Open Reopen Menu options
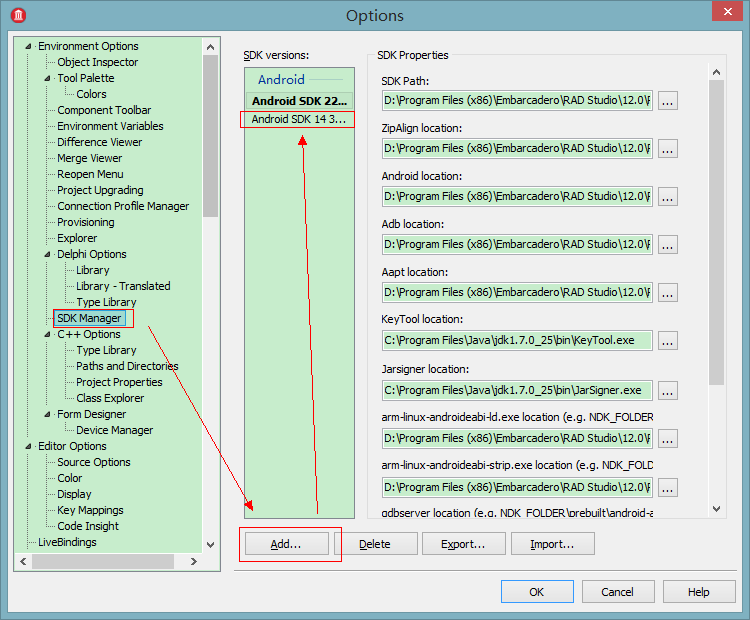This screenshot has height=620, width=750. [x=90, y=174]
